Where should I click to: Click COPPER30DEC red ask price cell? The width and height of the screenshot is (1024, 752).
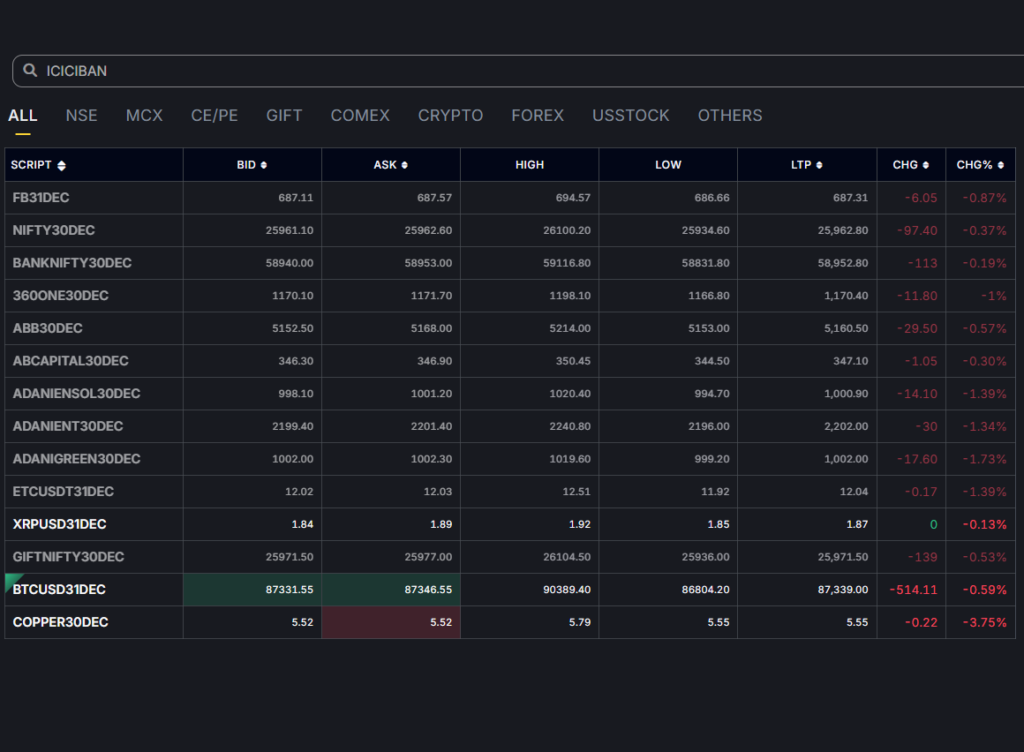click(391, 622)
